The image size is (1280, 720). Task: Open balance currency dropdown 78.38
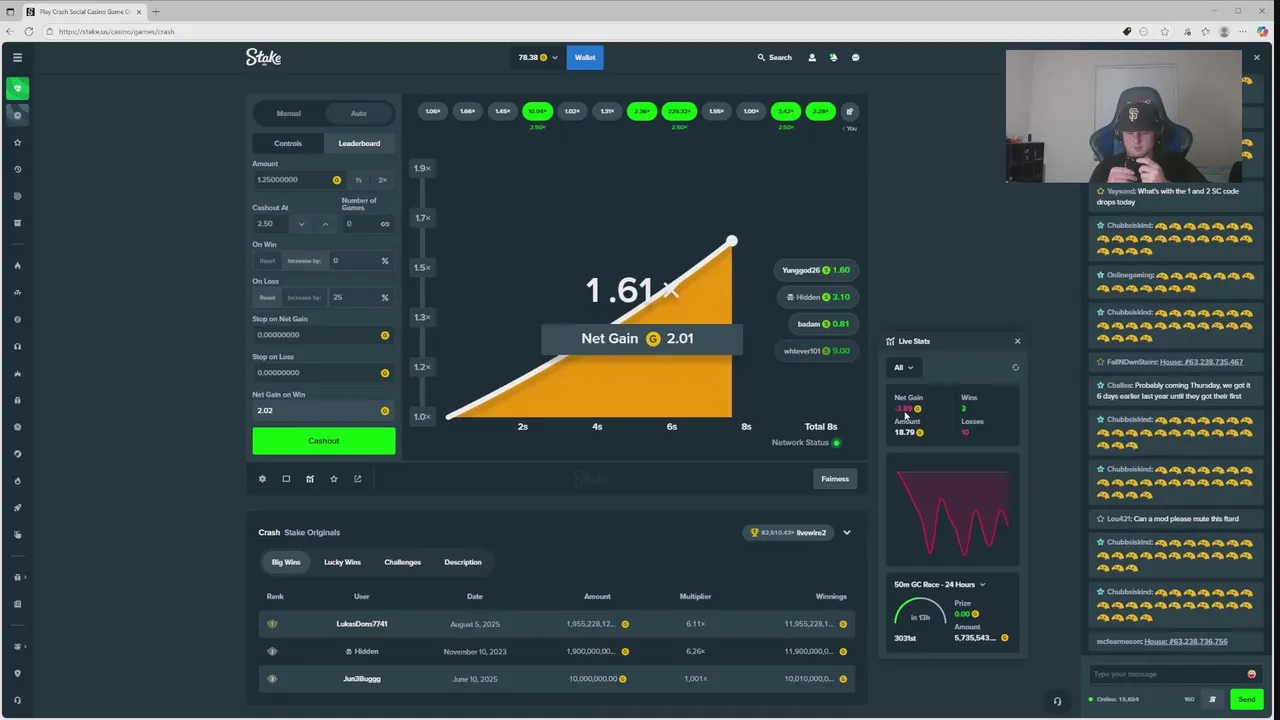click(x=537, y=58)
